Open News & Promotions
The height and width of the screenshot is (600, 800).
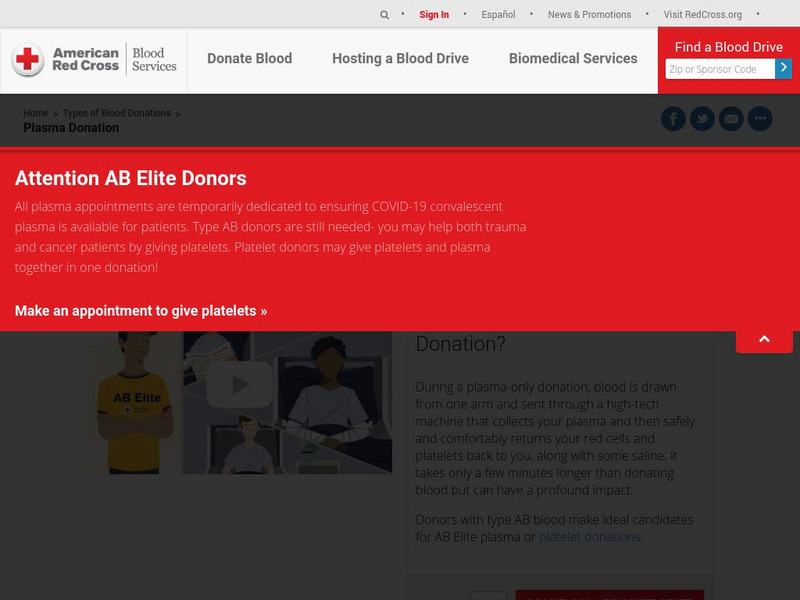[589, 15]
